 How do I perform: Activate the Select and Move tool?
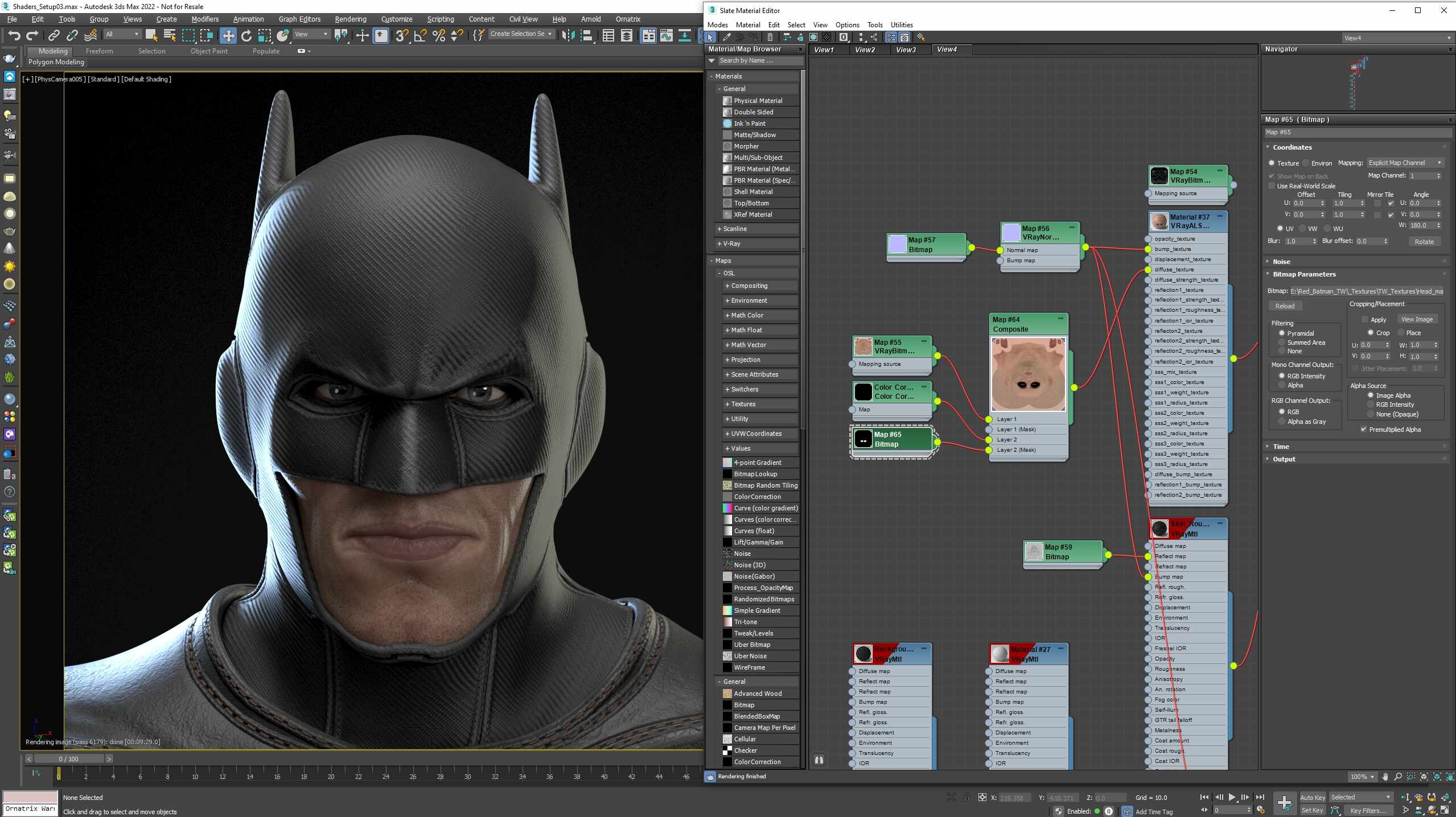228,35
